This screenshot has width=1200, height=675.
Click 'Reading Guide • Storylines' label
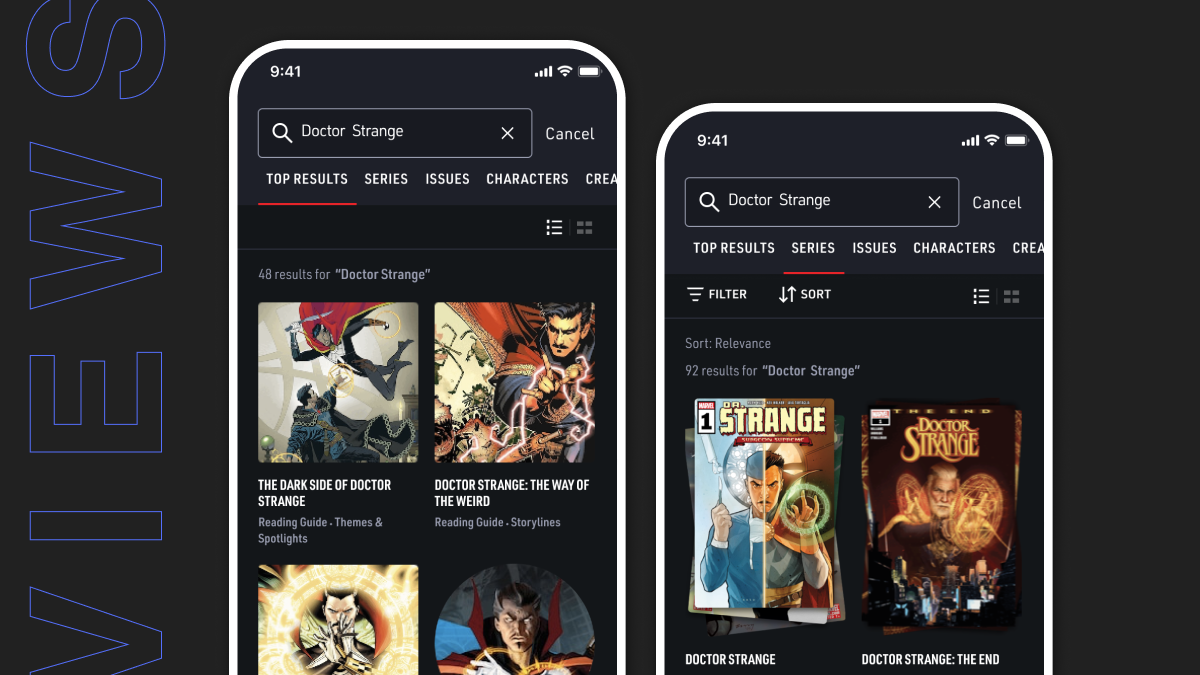(498, 522)
